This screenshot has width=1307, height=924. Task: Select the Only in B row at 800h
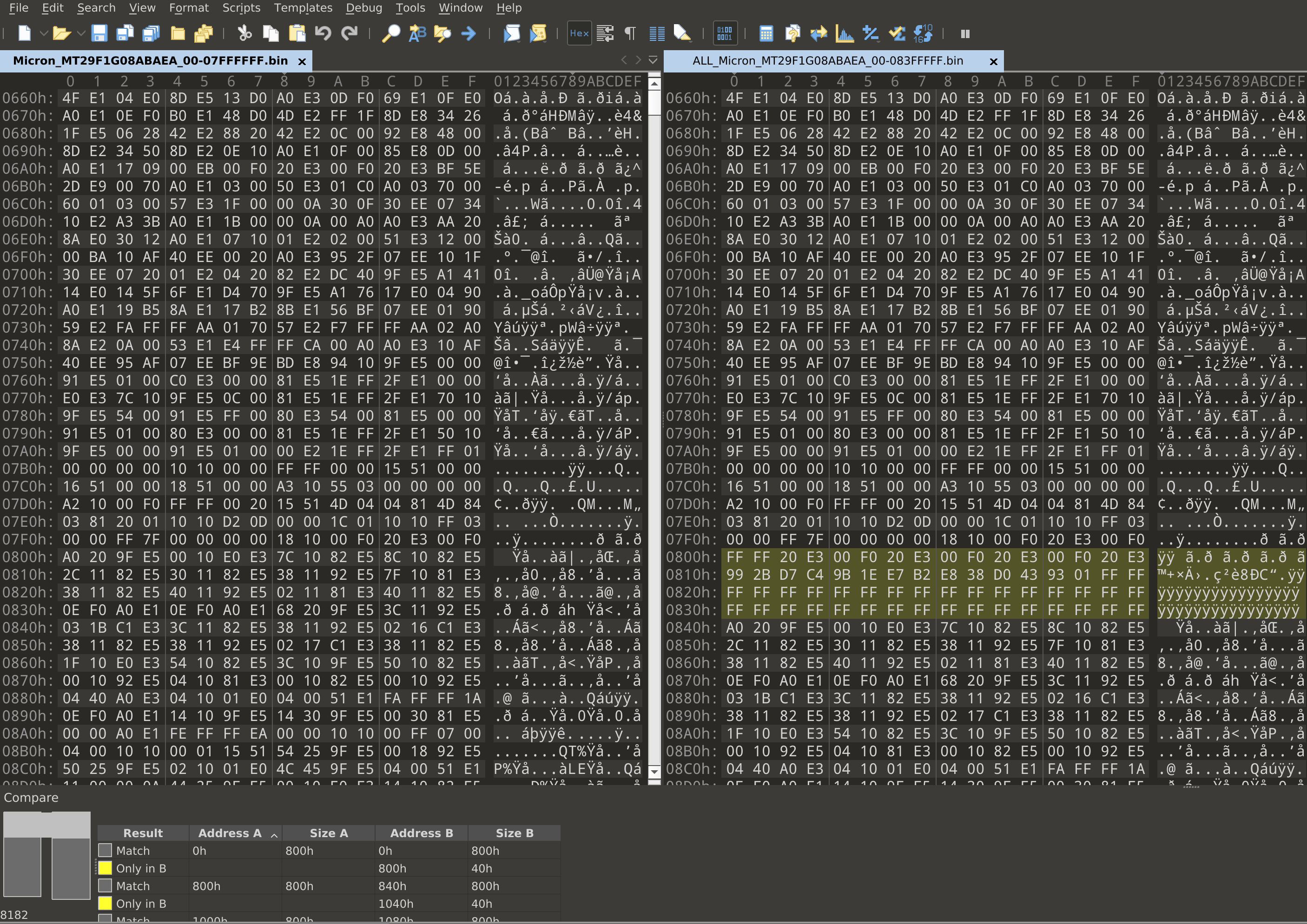[329, 868]
